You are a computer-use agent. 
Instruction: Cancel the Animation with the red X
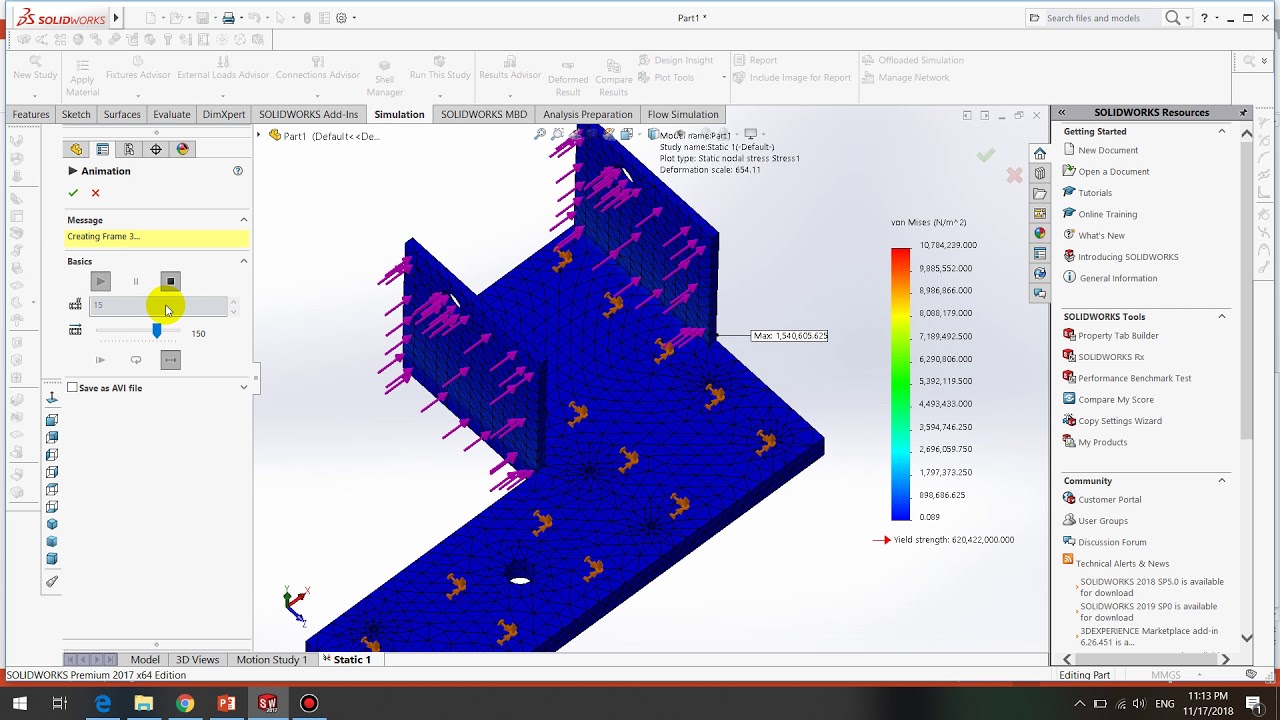95,193
